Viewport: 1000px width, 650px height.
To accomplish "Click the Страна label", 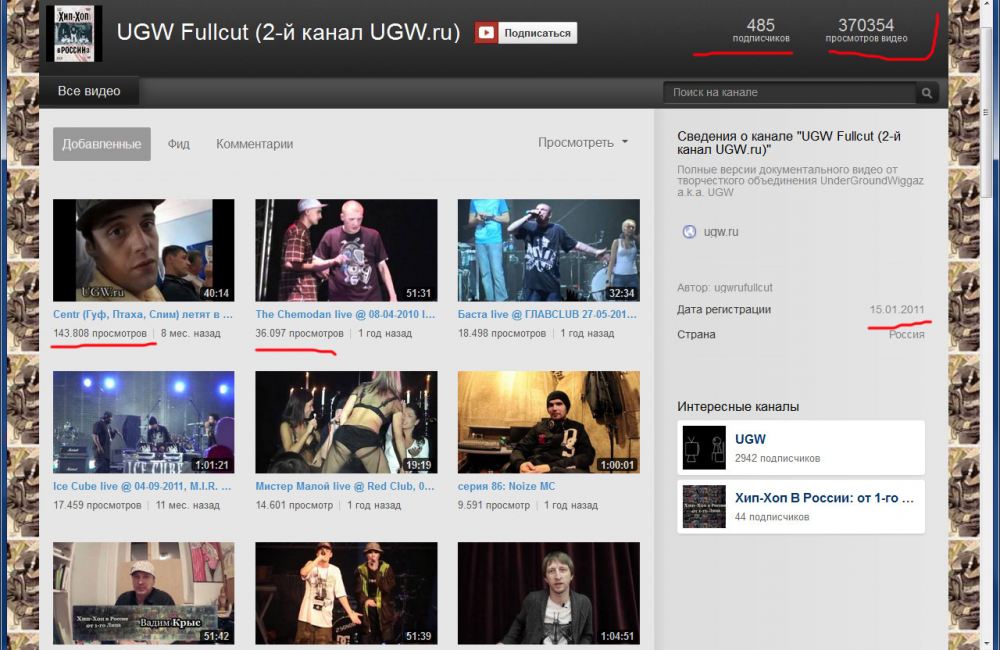I will (x=696, y=335).
